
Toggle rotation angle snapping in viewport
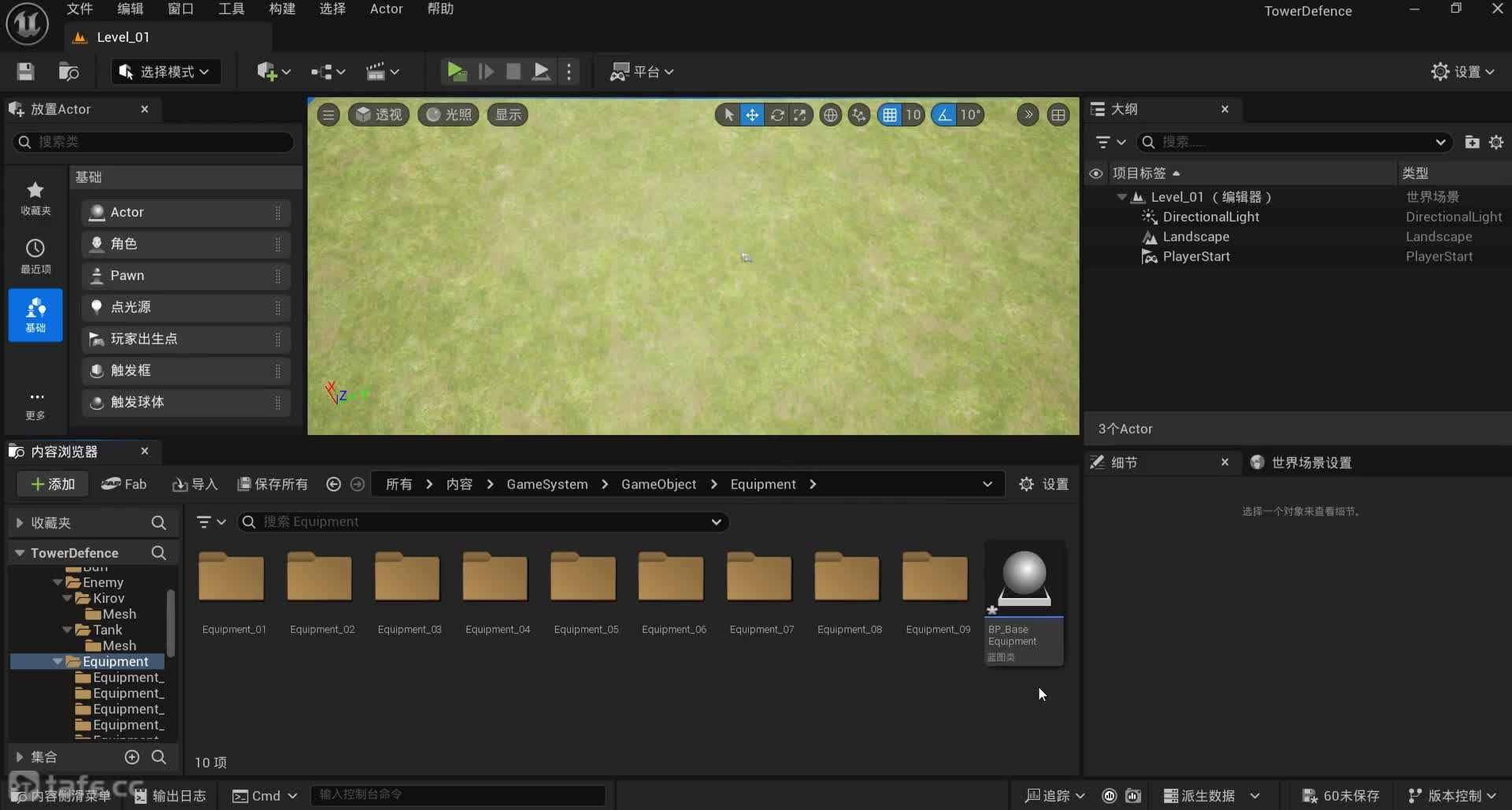(x=943, y=115)
